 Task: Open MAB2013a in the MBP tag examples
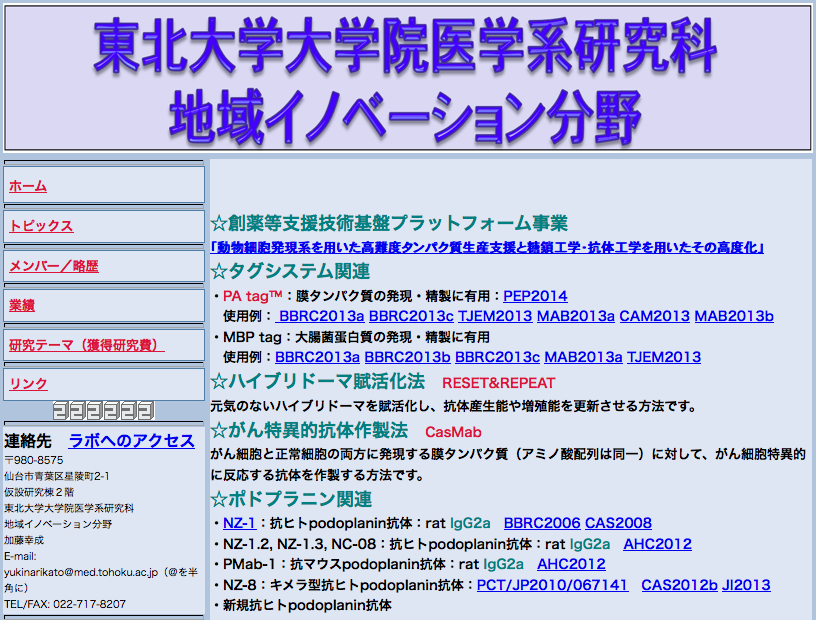[583, 357]
